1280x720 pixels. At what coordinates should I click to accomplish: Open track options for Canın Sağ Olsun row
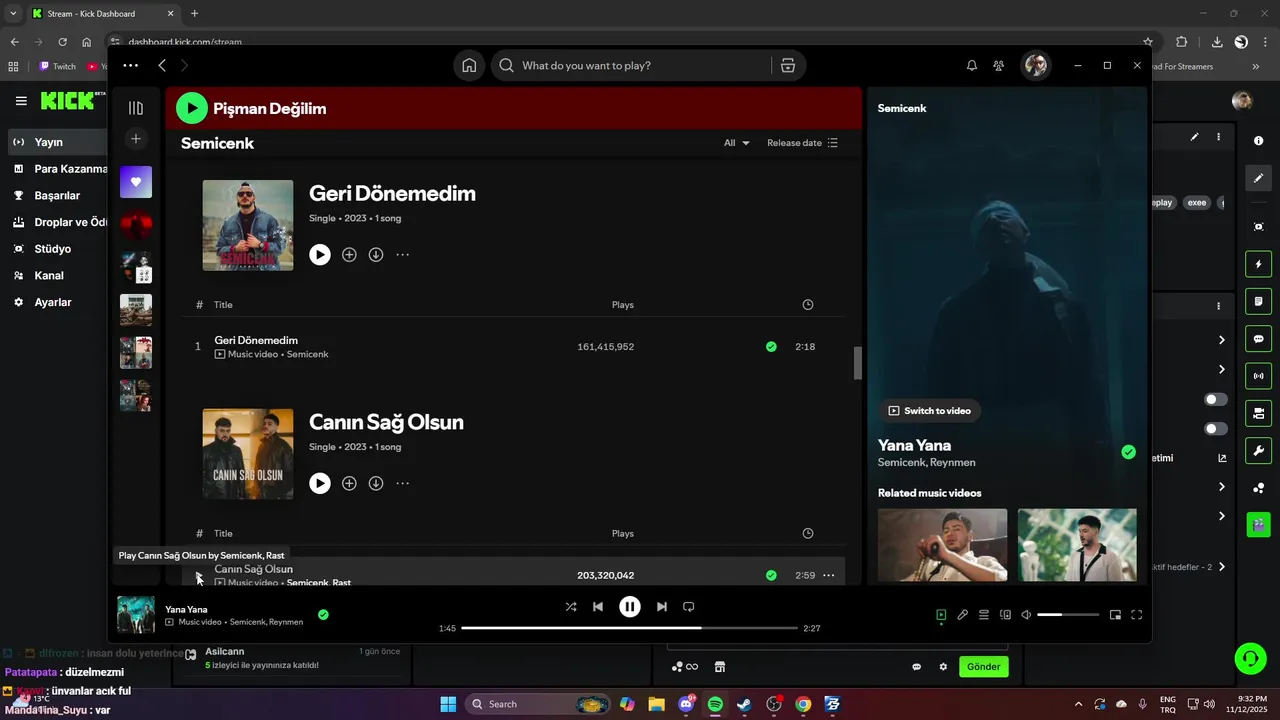pyautogui.click(x=828, y=575)
